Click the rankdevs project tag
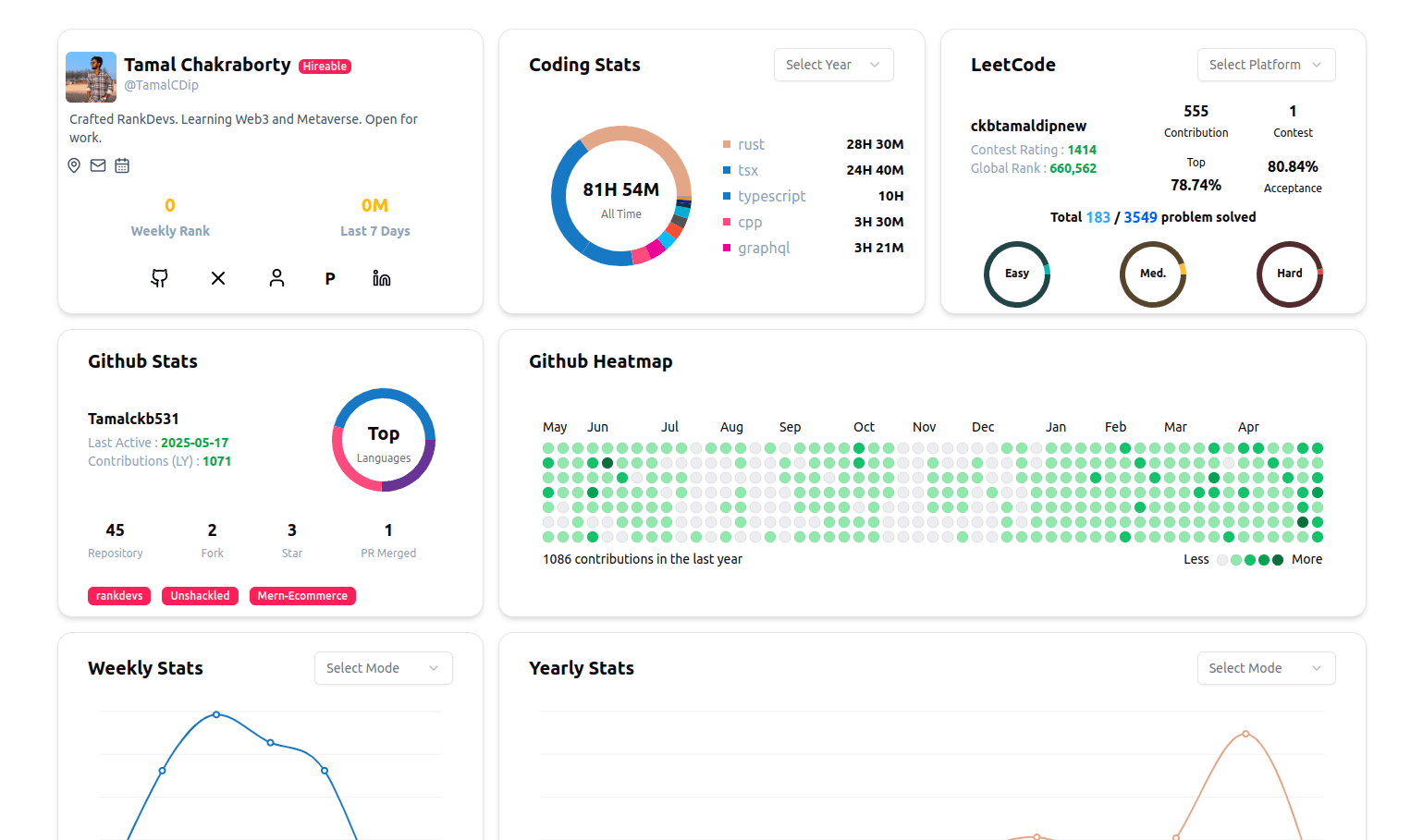 pos(119,596)
